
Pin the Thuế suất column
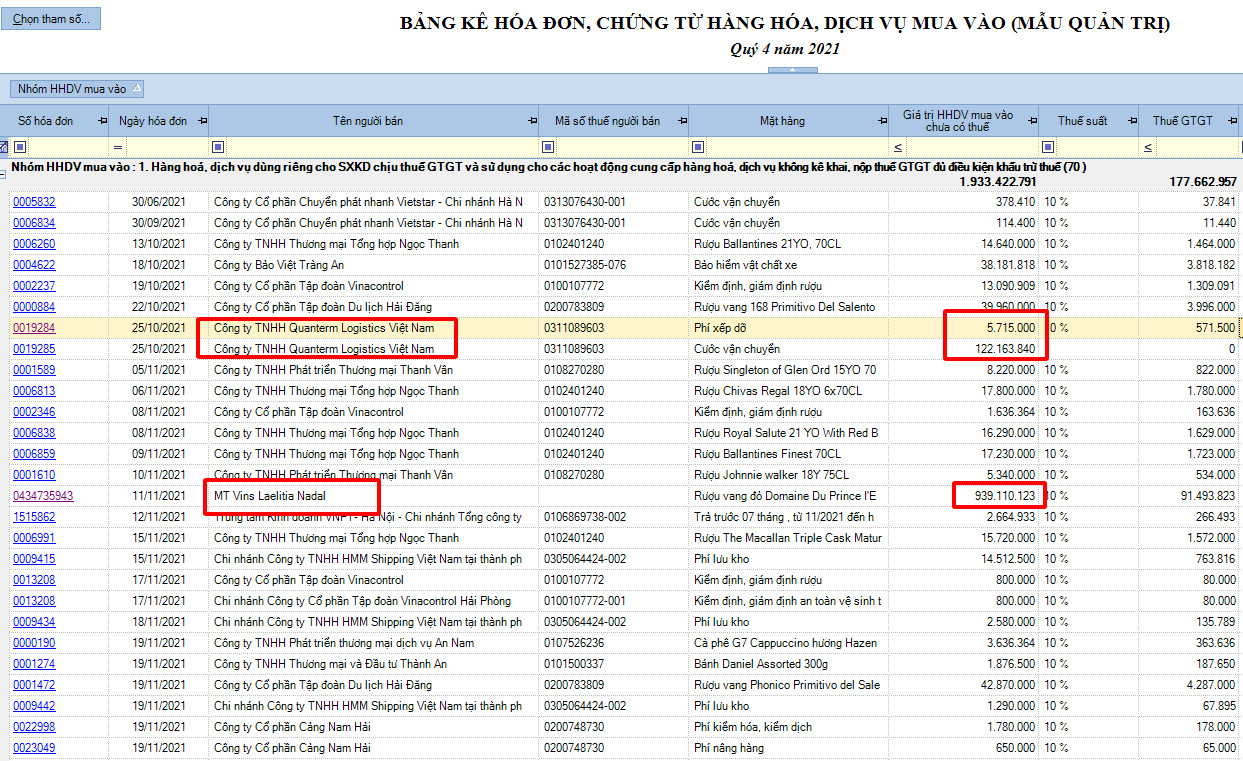pyautogui.click(x=1131, y=121)
